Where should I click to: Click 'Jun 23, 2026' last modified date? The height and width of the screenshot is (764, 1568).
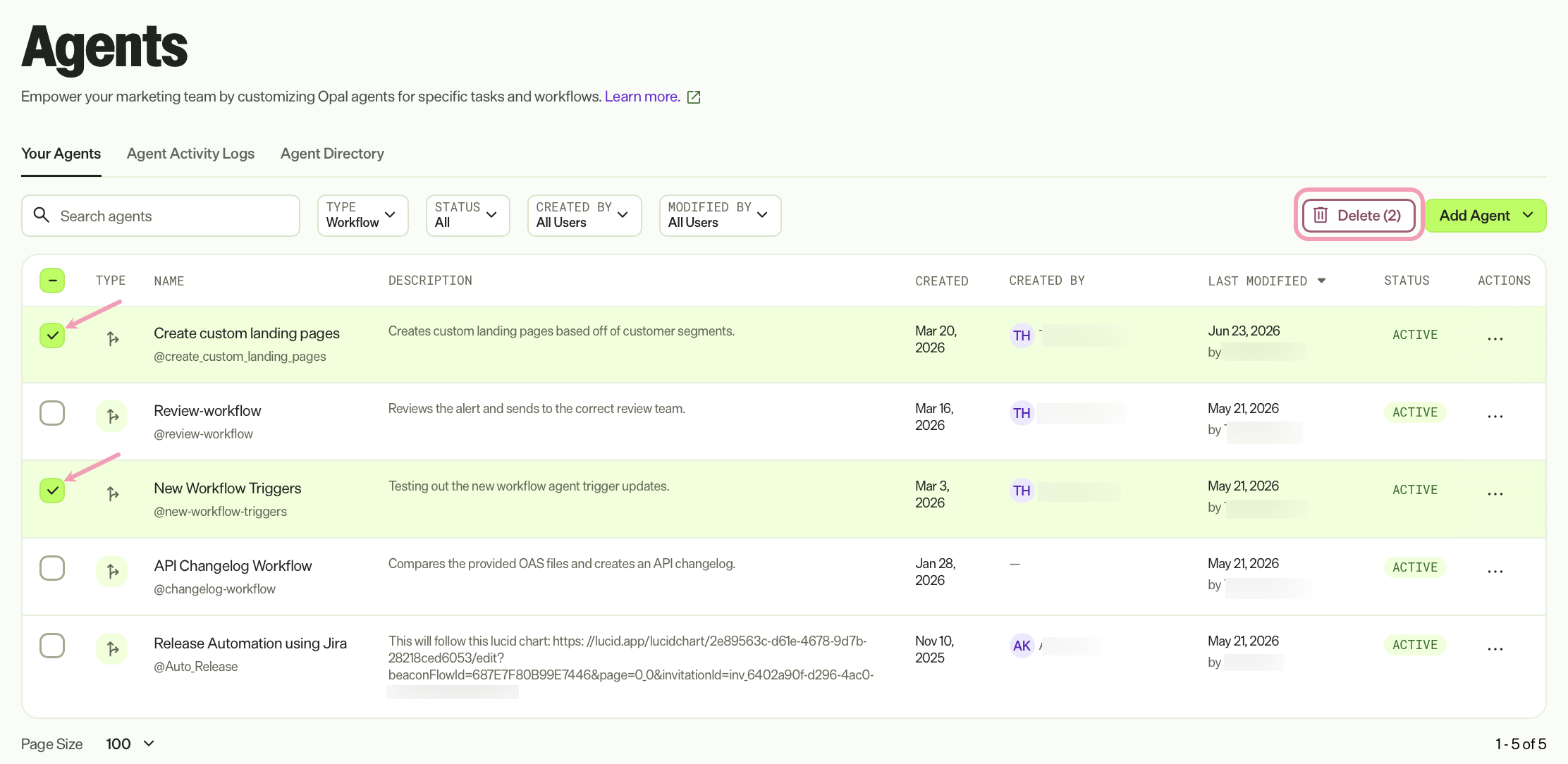pyautogui.click(x=1244, y=331)
